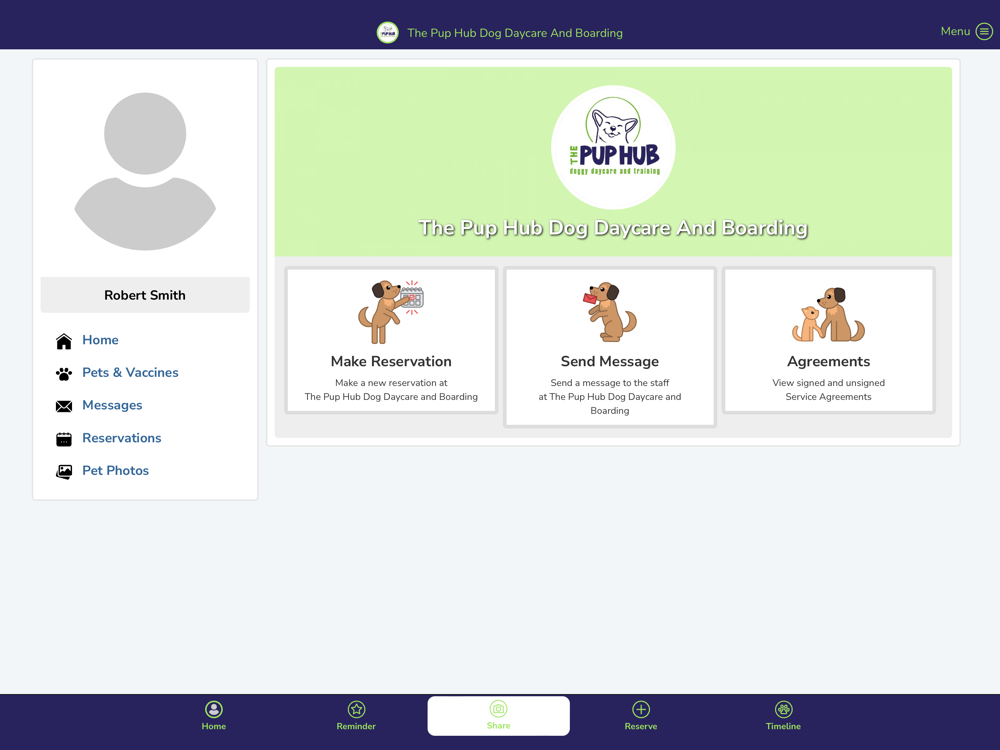Image resolution: width=1000 pixels, height=750 pixels.
Task: Click the dog and cat Agreements illustration
Action: pos(828,314)
